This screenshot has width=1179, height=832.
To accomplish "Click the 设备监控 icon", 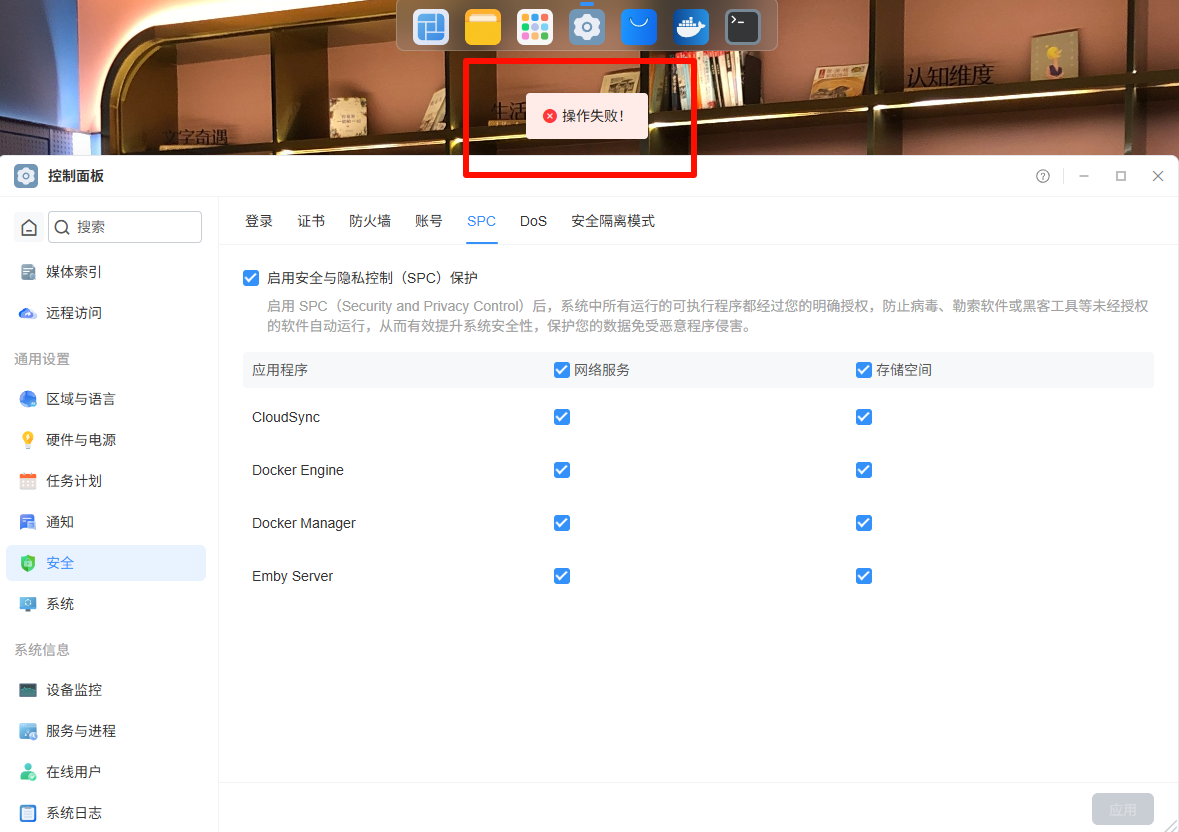I will (x=28, y=690).
